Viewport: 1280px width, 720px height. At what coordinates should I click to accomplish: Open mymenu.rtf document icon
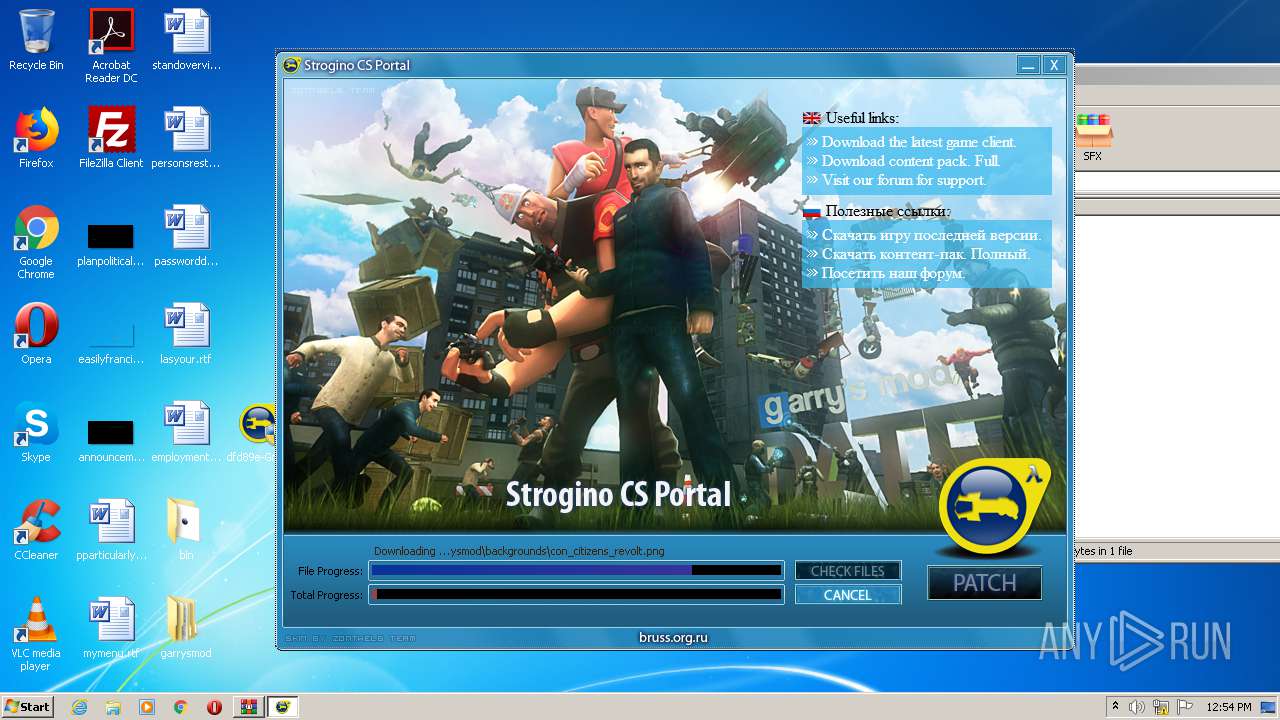click(x=111, y=628)
